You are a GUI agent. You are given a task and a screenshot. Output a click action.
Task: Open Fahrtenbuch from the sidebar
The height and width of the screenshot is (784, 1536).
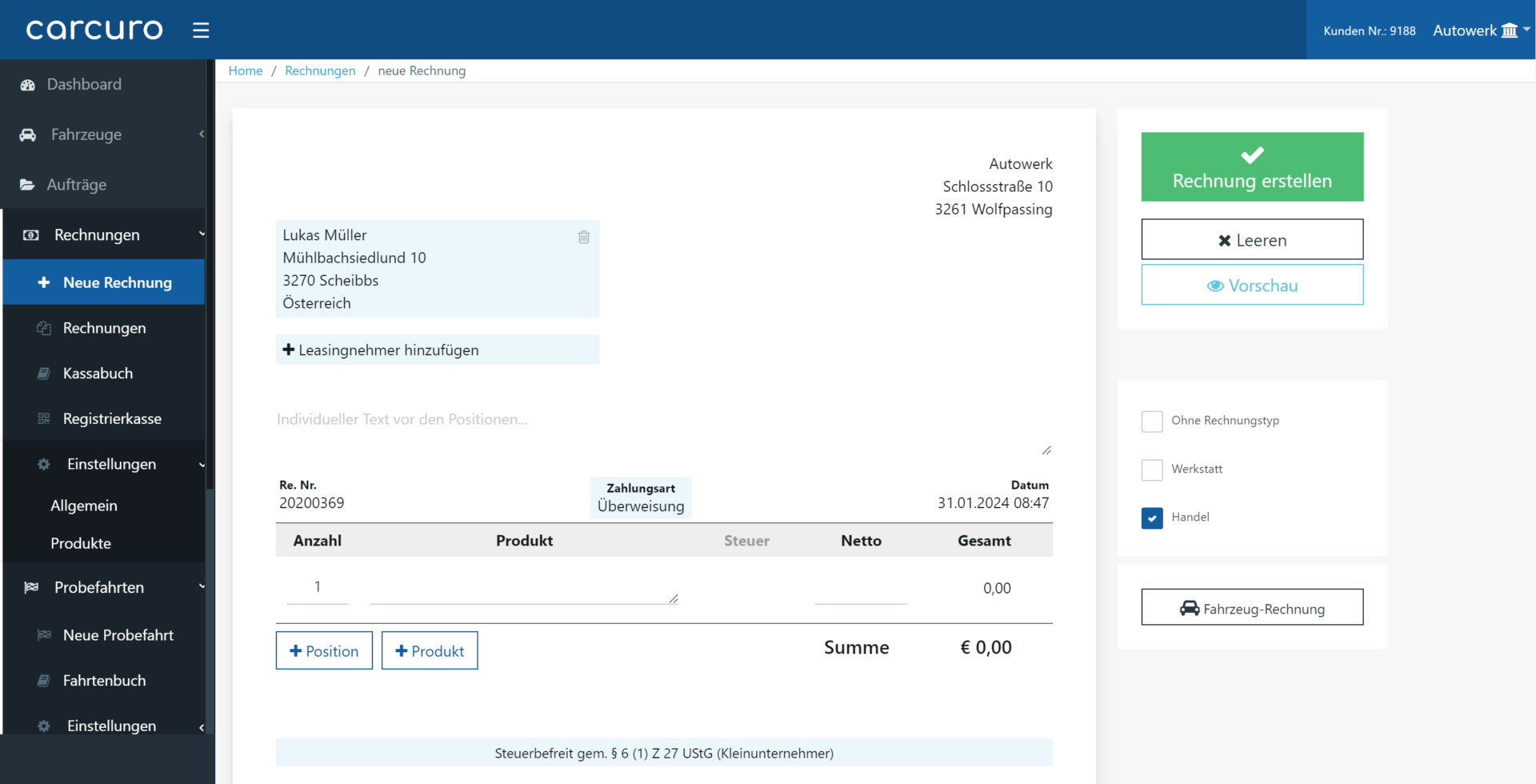104,681
